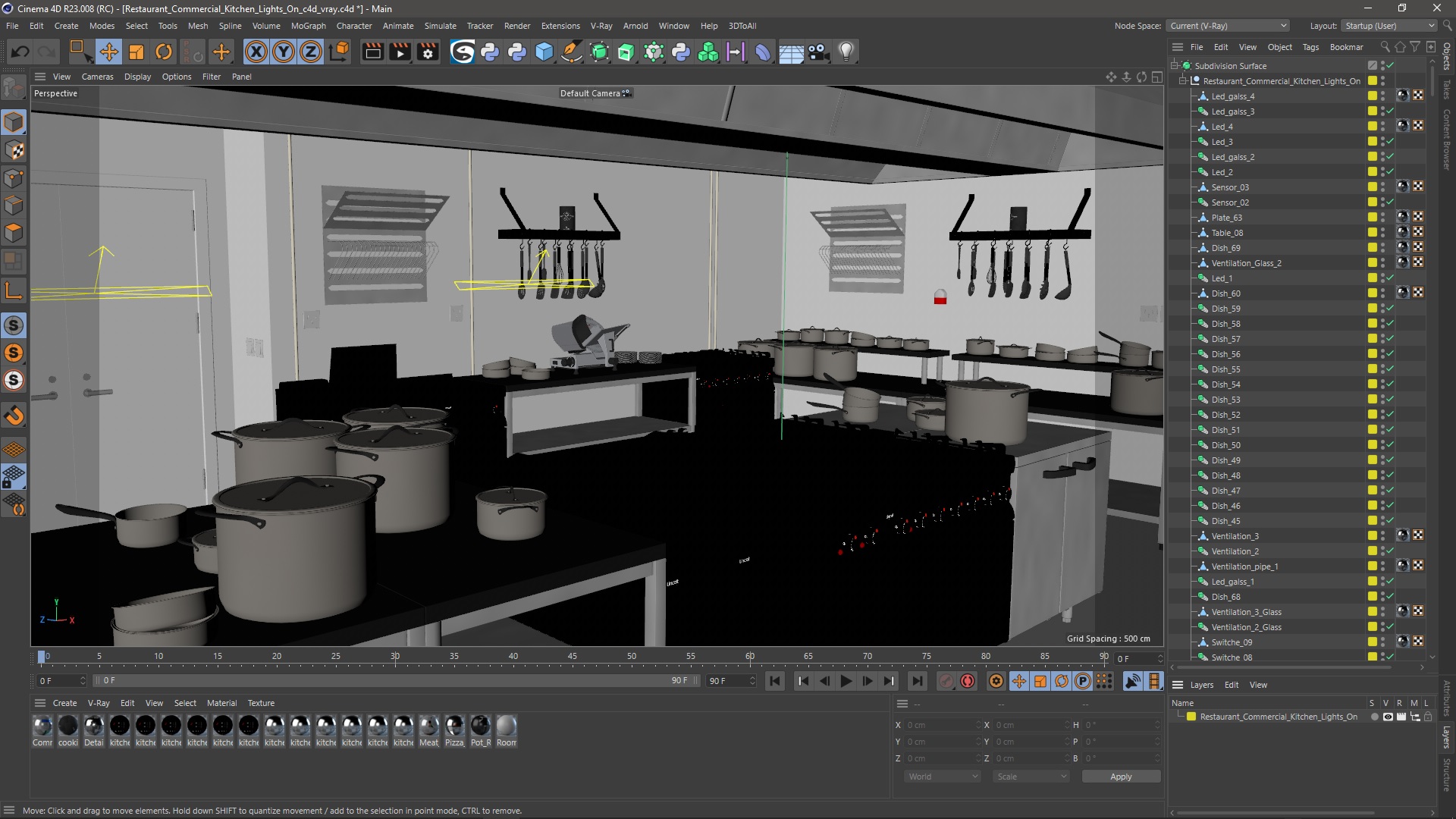The image size is (1456, 819).
Task: Select the Rotate tool icon
Action: [x=164, y=52]
